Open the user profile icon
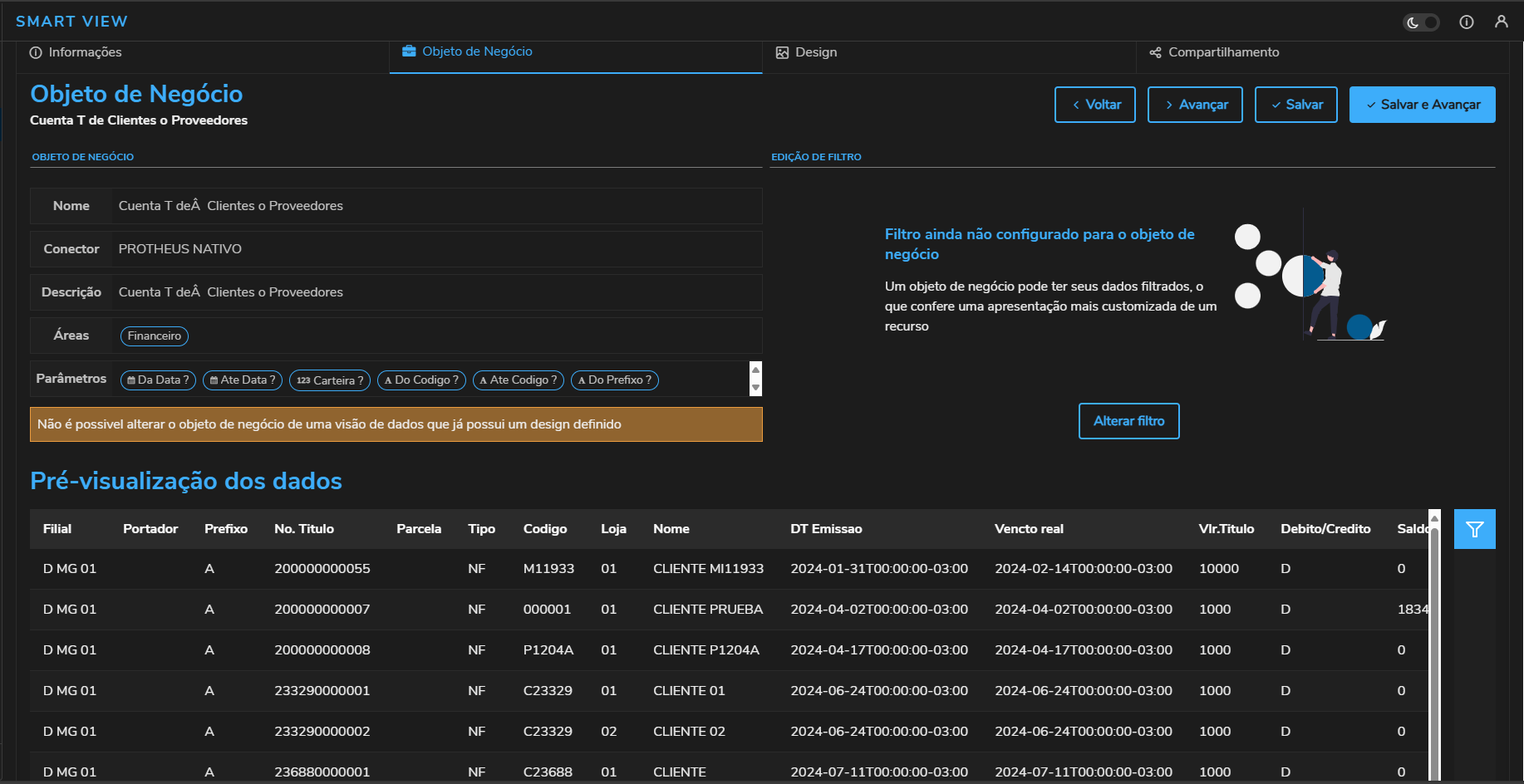The width and height of the screenshot is (1524, 784). (1501, 22)
